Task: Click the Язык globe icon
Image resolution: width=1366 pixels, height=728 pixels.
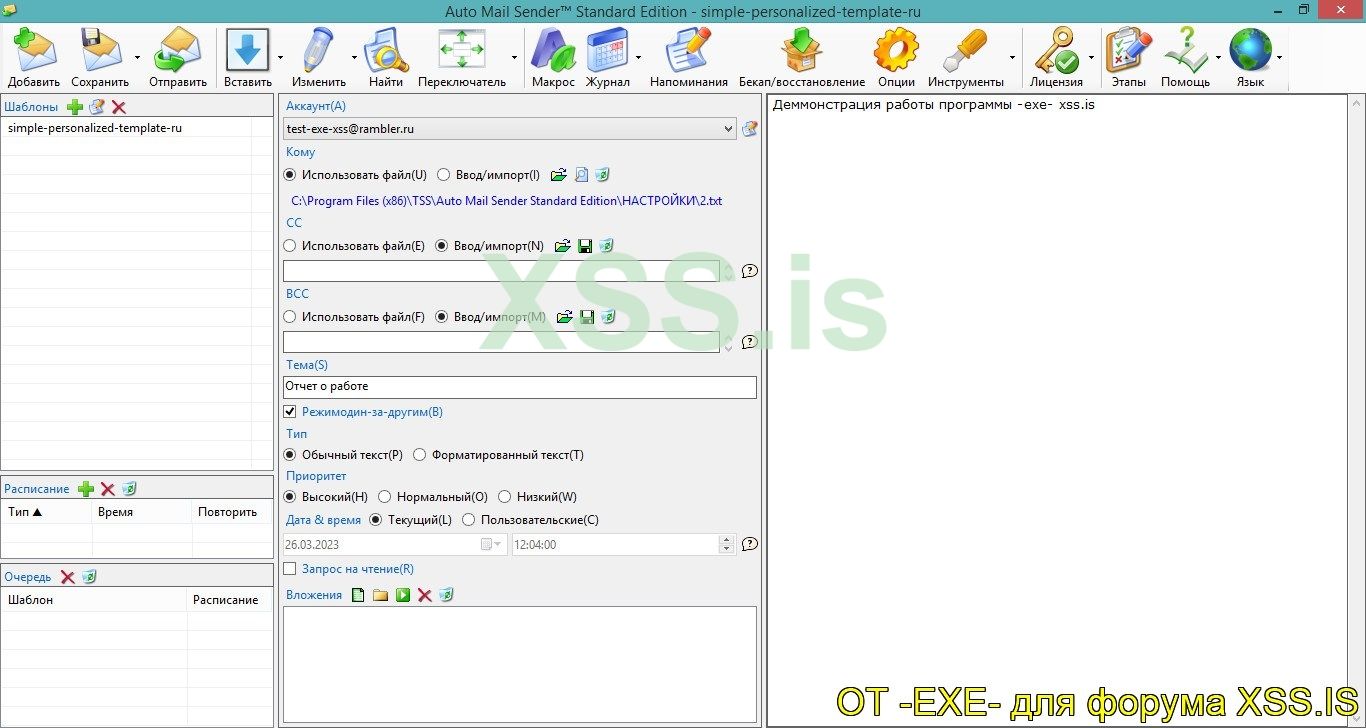Action: [x=1250, y=49]
